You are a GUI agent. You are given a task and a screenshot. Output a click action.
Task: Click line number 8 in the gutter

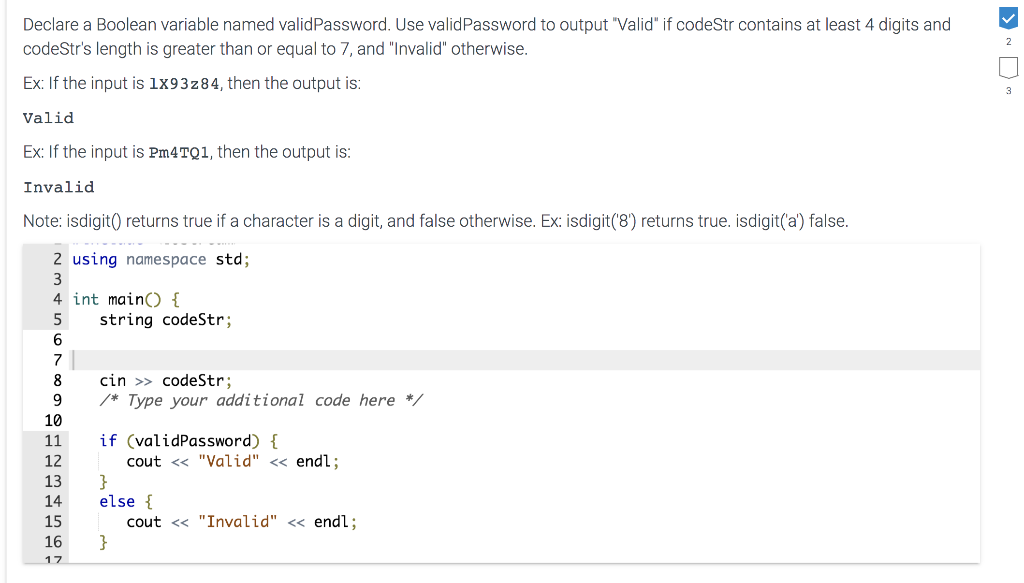[57, 381]
